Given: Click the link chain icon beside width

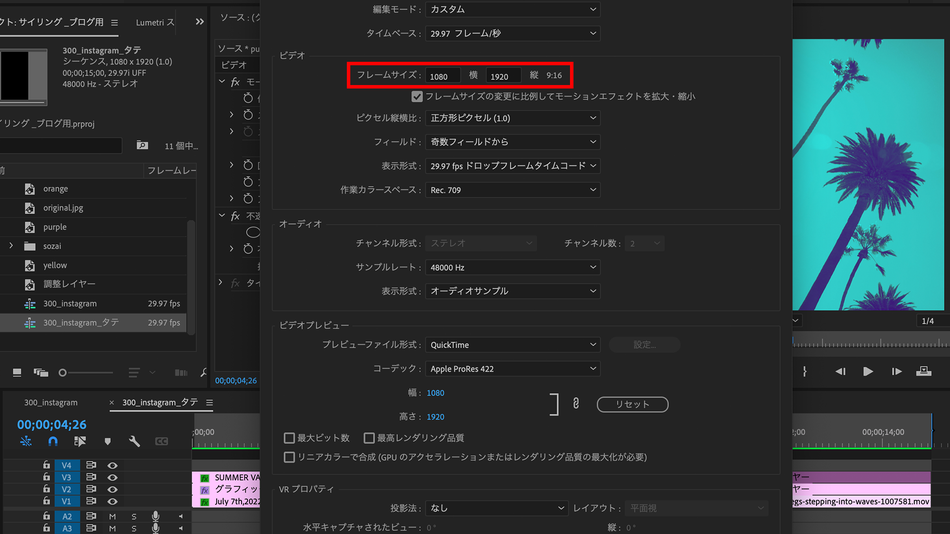Looking at the screenshot, I should tap(576, 404).
